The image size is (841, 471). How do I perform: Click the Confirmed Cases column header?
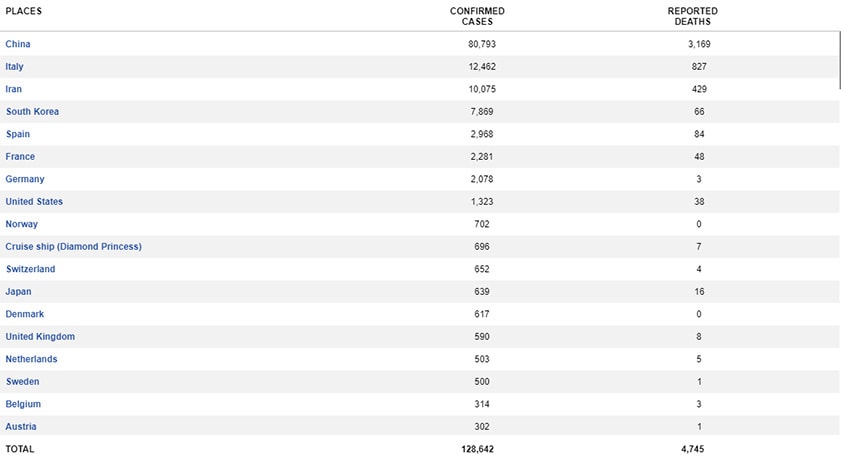tap(477, 16)
